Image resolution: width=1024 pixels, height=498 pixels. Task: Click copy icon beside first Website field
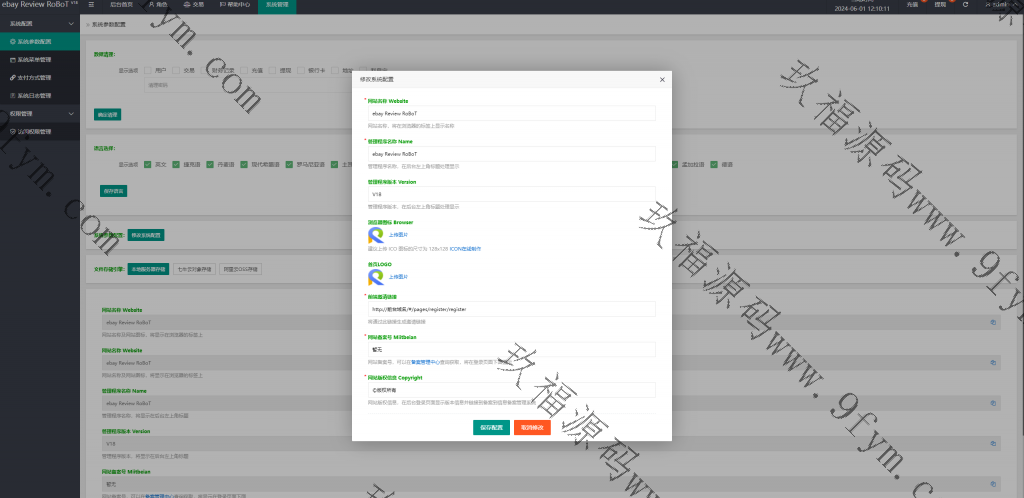tap(993, 322)
